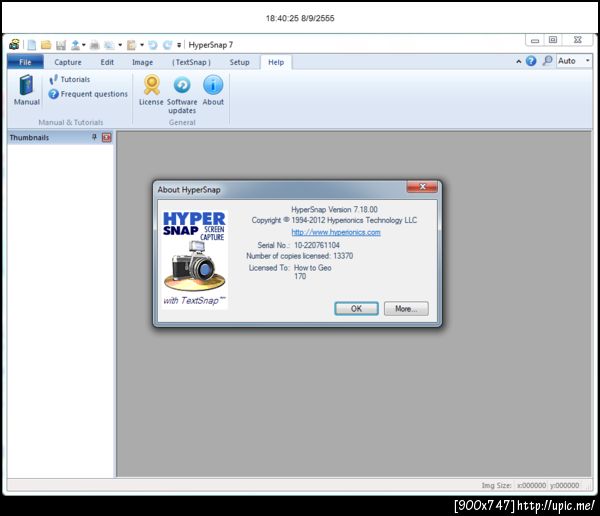Screen dimensions: 600x516
Task: Expand the arrow next to the capture icon
Action: pos(120,45)
